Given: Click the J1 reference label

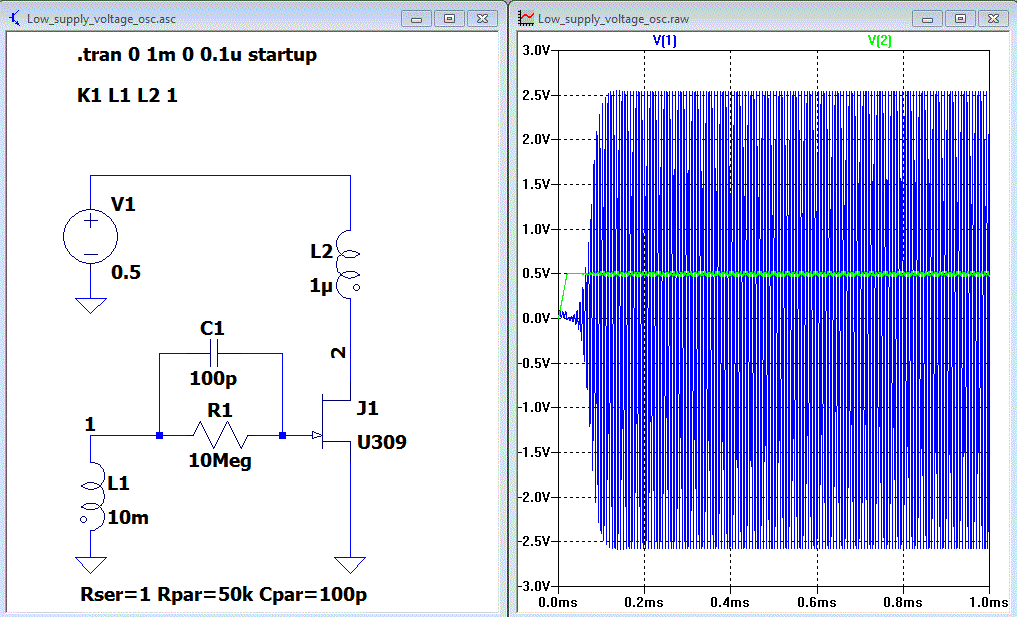Looking at the screenshot, I should tap(366, 408).
